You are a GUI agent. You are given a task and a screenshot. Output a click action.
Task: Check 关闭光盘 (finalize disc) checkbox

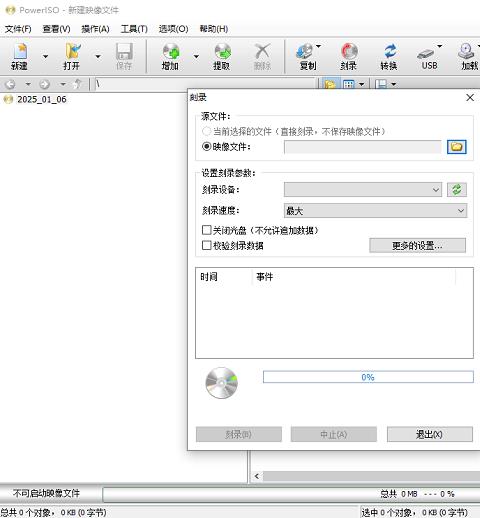pos(207,230)
